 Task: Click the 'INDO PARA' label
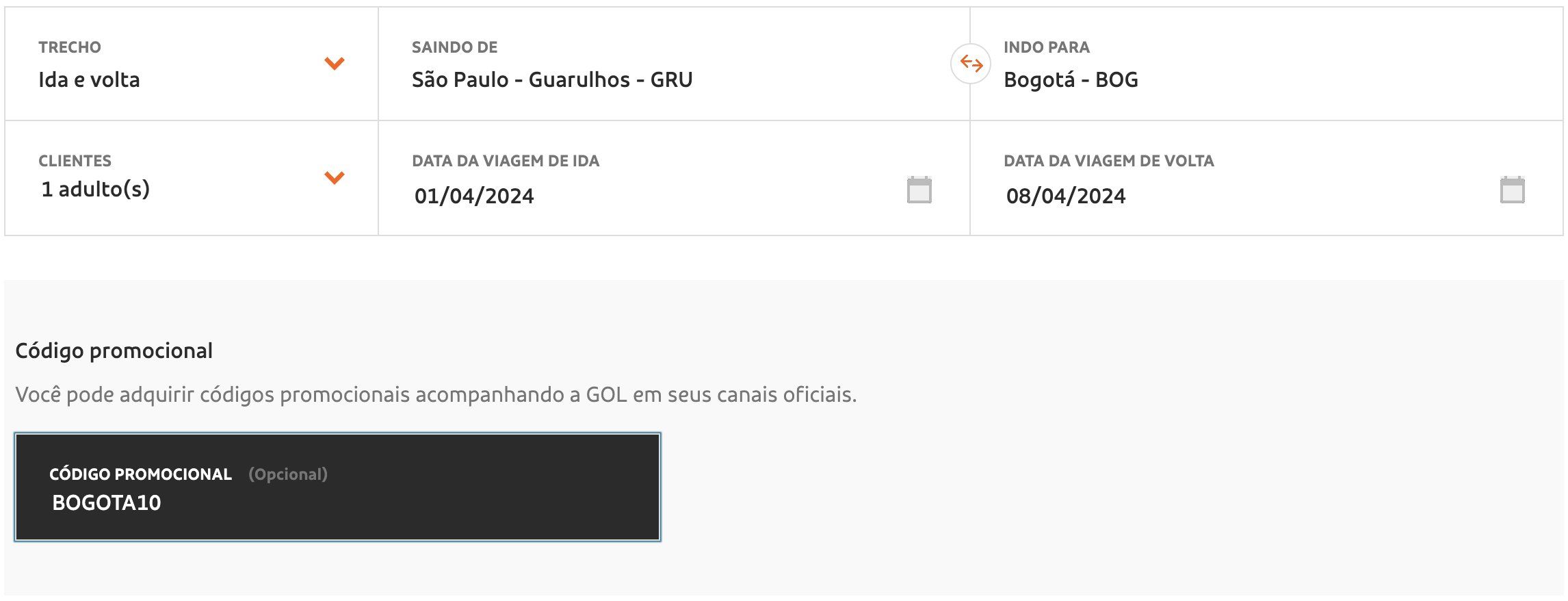[x=1047, y=47]
